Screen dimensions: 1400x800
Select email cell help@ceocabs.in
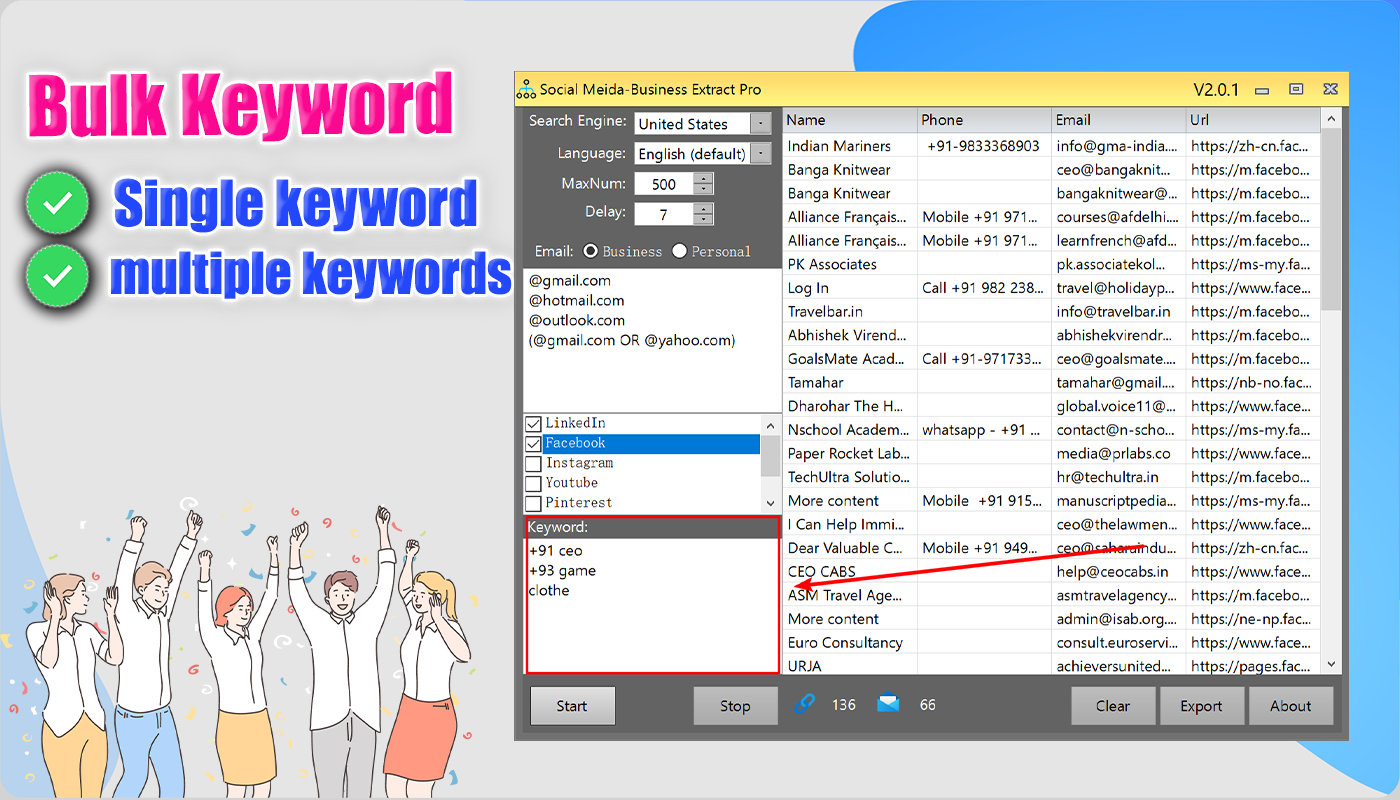(1118, 572)
